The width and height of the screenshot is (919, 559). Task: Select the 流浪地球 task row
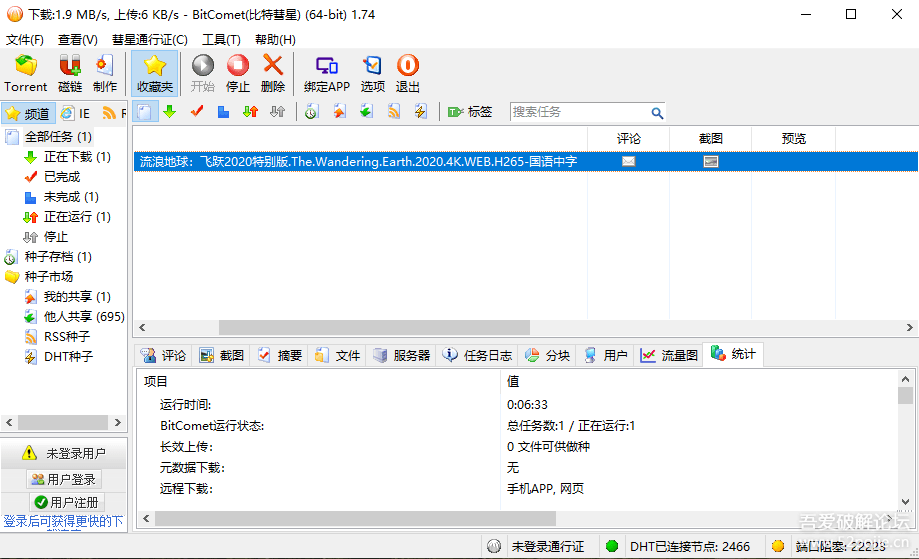tap(525, 162)
